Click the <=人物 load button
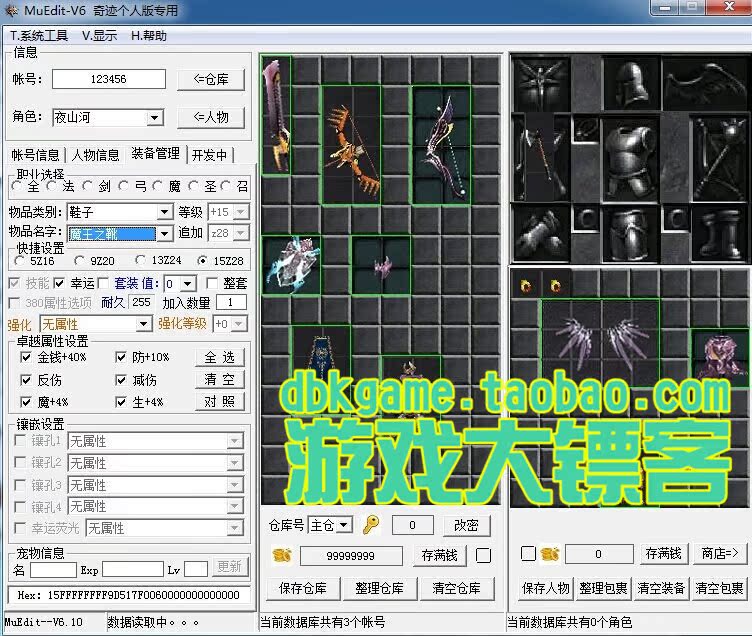 pos(211,117)
